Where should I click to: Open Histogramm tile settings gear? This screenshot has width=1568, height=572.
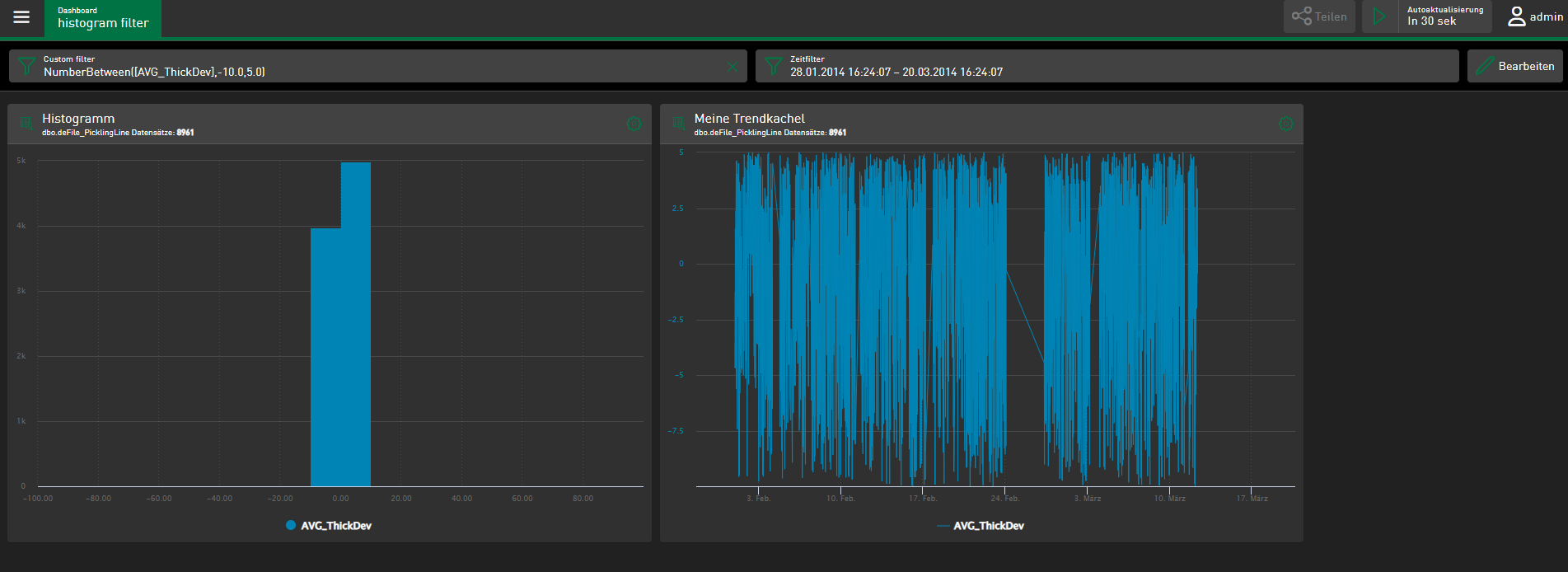click(634, 124)
